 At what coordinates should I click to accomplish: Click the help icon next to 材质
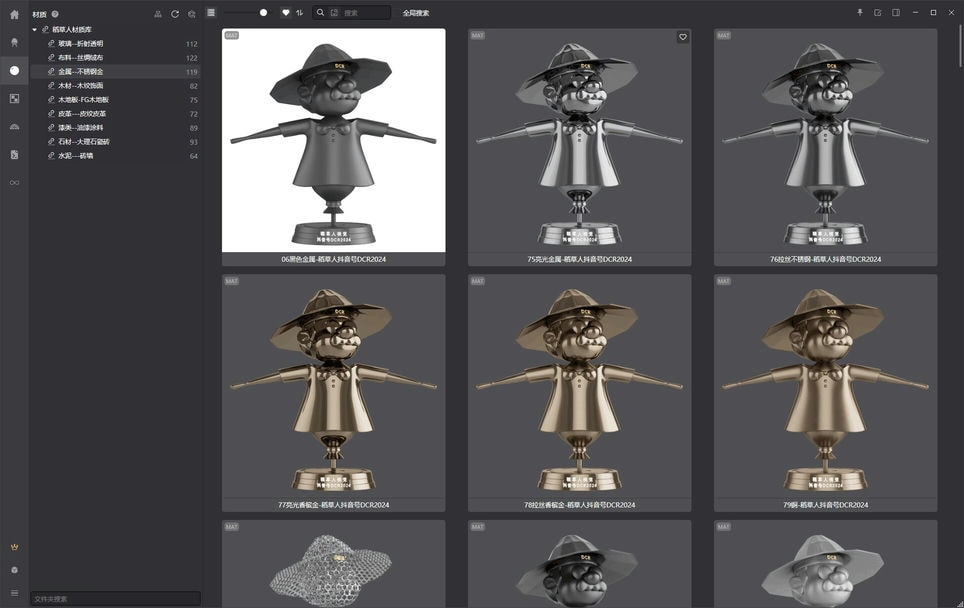point(55,14)
